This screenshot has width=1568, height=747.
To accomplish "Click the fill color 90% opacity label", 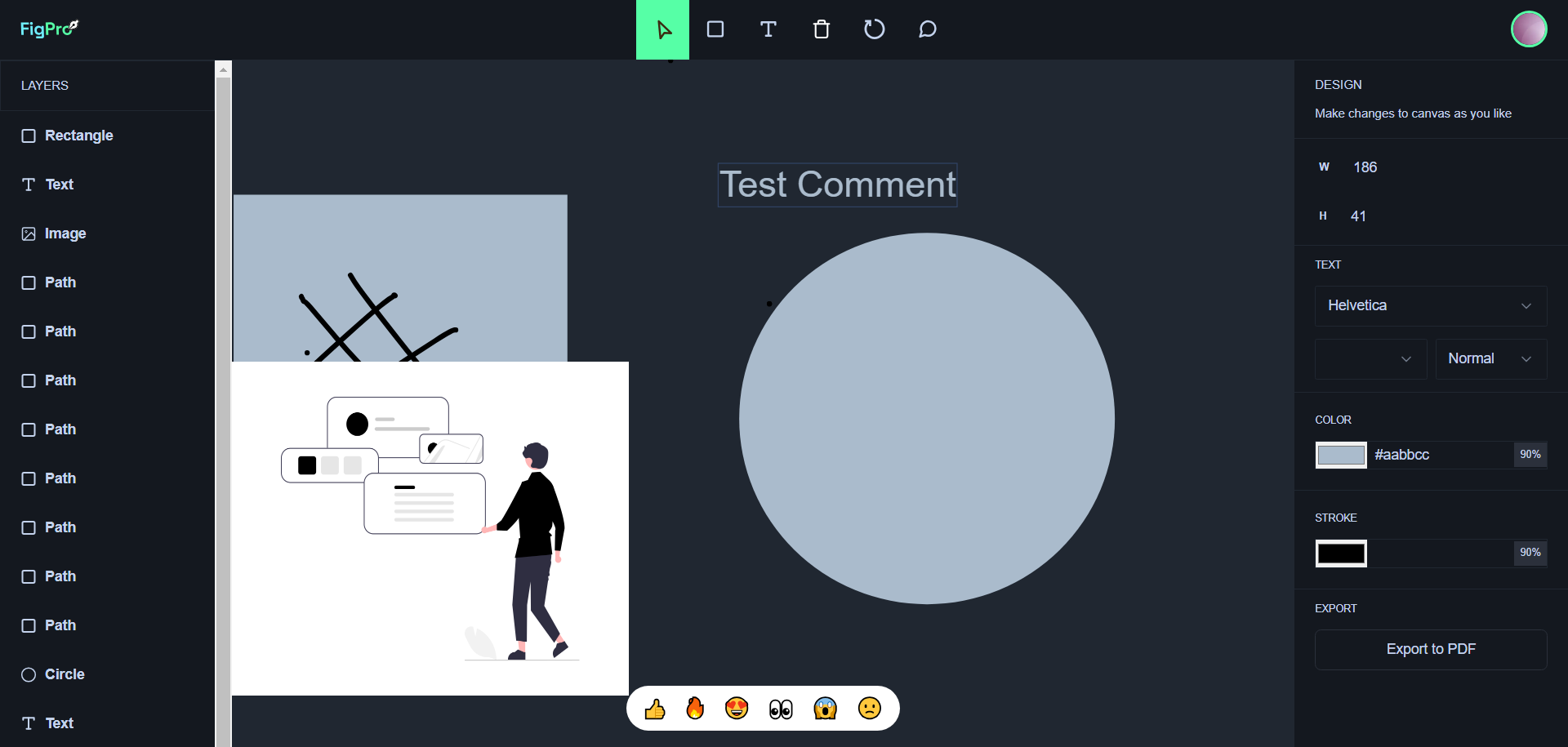I will pos(1530,455).
